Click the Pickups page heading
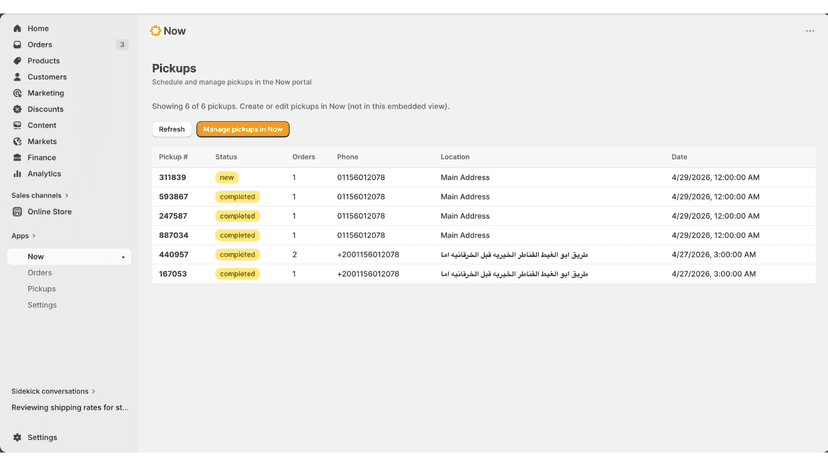Viewport: 828px width, 466px height. click(174, 68)
